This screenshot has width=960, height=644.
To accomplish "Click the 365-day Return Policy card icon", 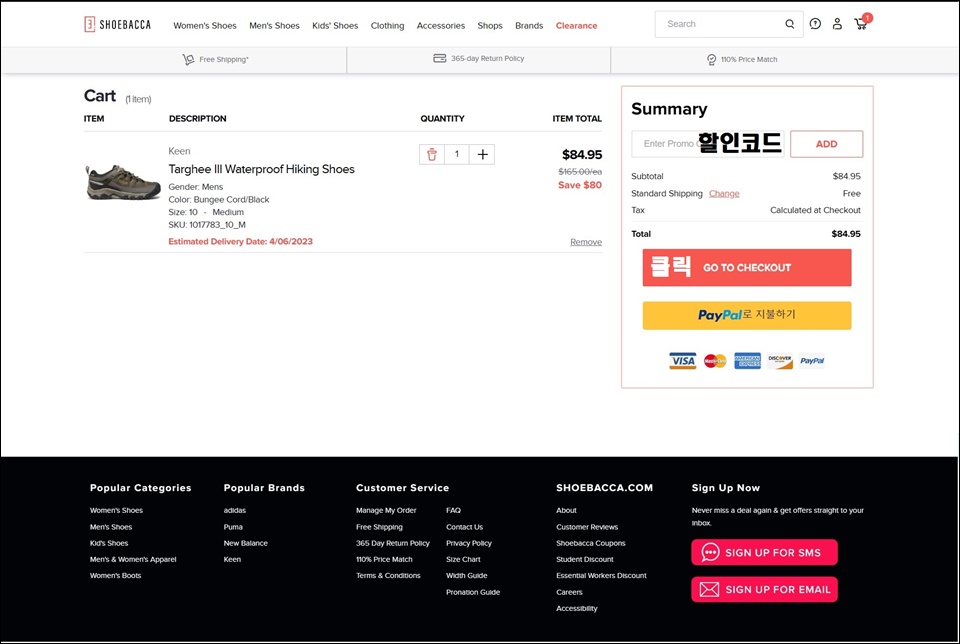I will coord(440,58).
